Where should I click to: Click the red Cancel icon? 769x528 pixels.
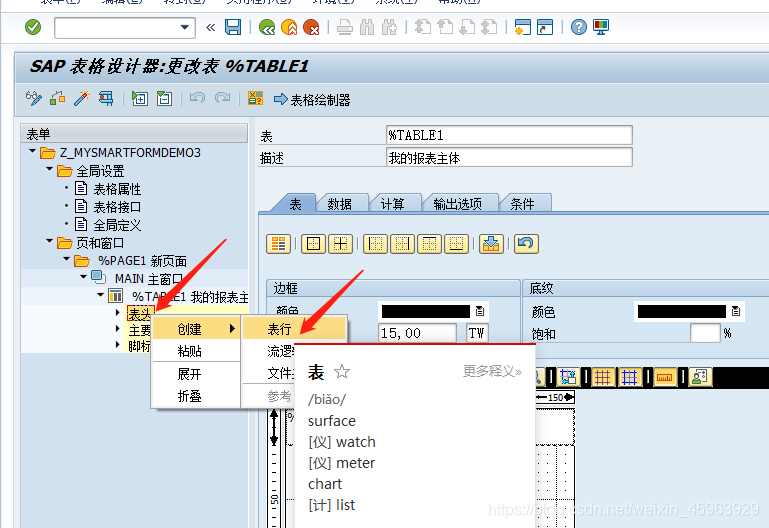[311, 27]
